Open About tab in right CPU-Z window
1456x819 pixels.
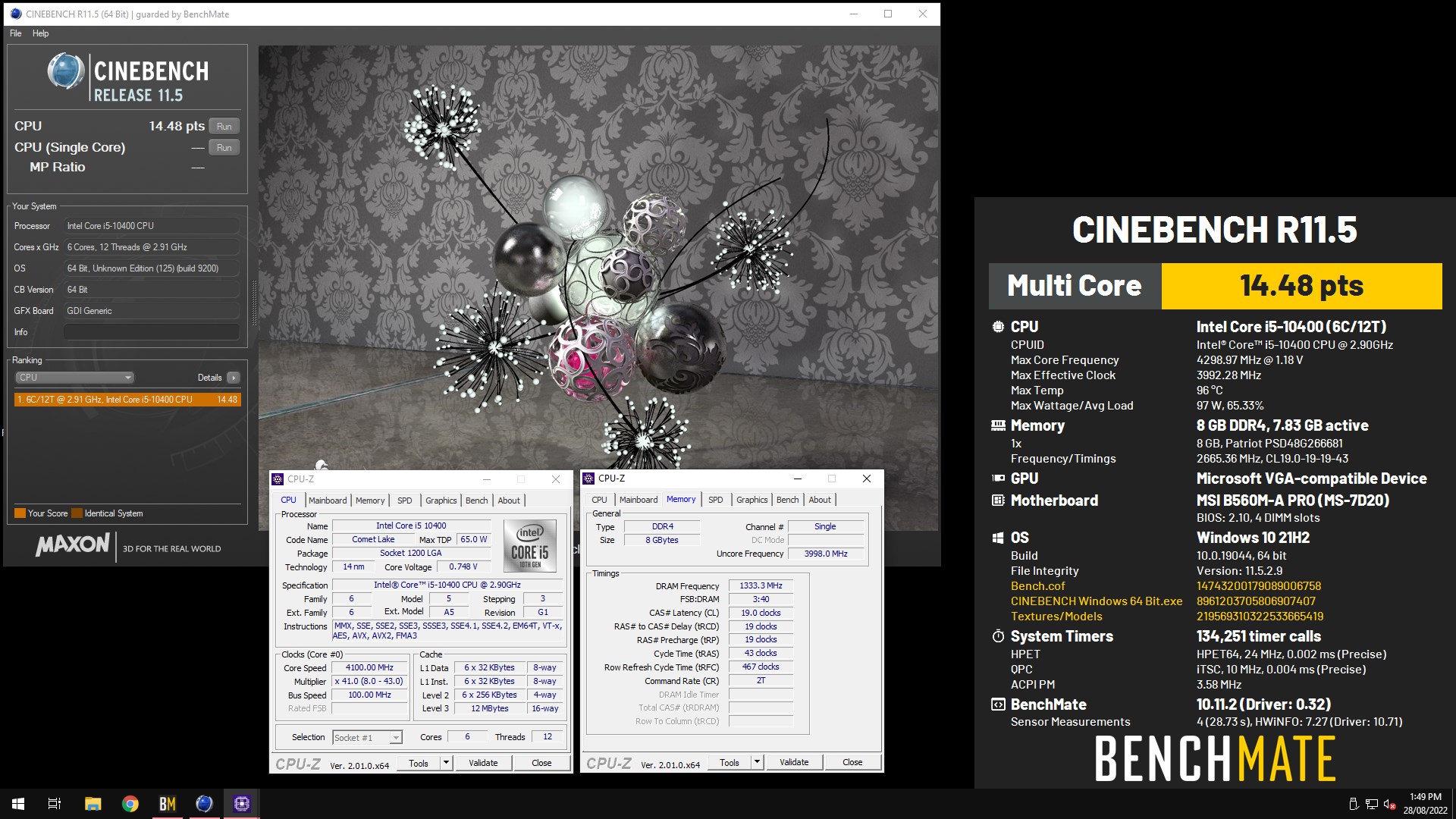(820, 500)
